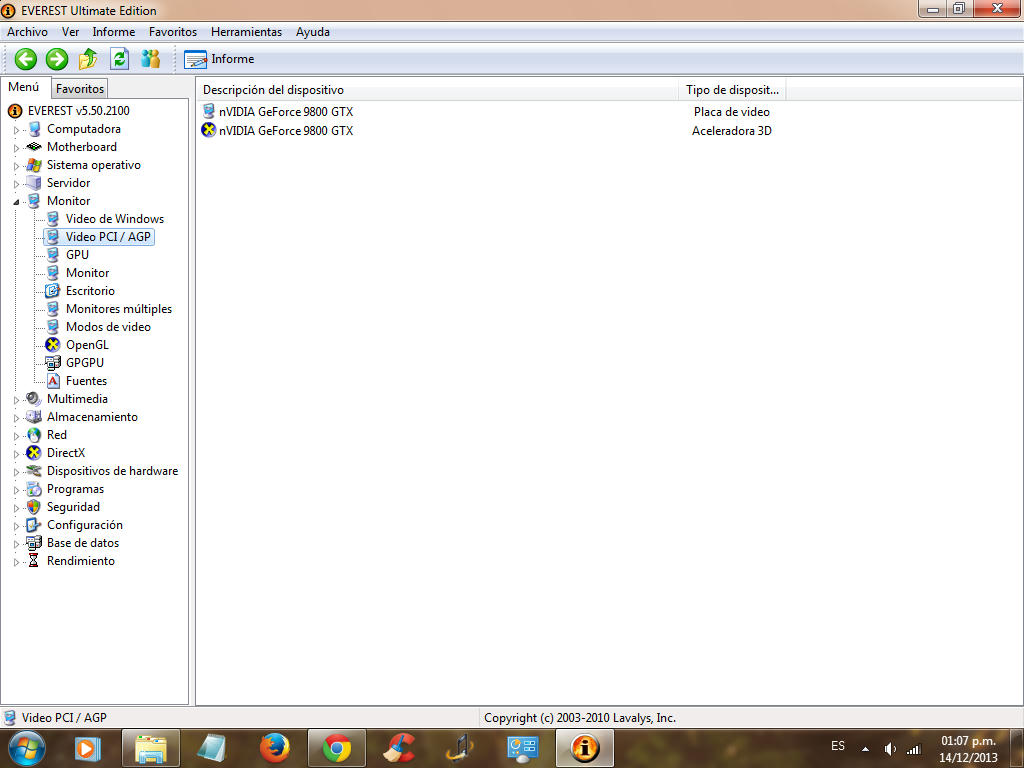Go up one level with toolbar arrow
Image resolution: width=1024 pixels, height=768 pixels.
[x=88, y=59]
